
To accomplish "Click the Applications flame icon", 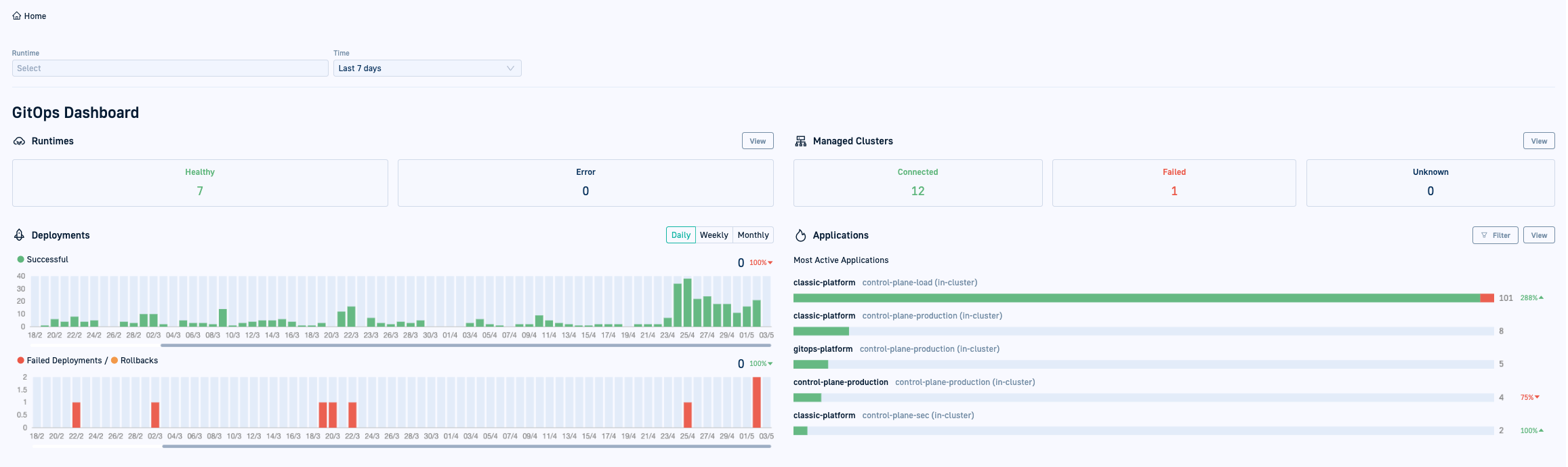I will (800, 235).
